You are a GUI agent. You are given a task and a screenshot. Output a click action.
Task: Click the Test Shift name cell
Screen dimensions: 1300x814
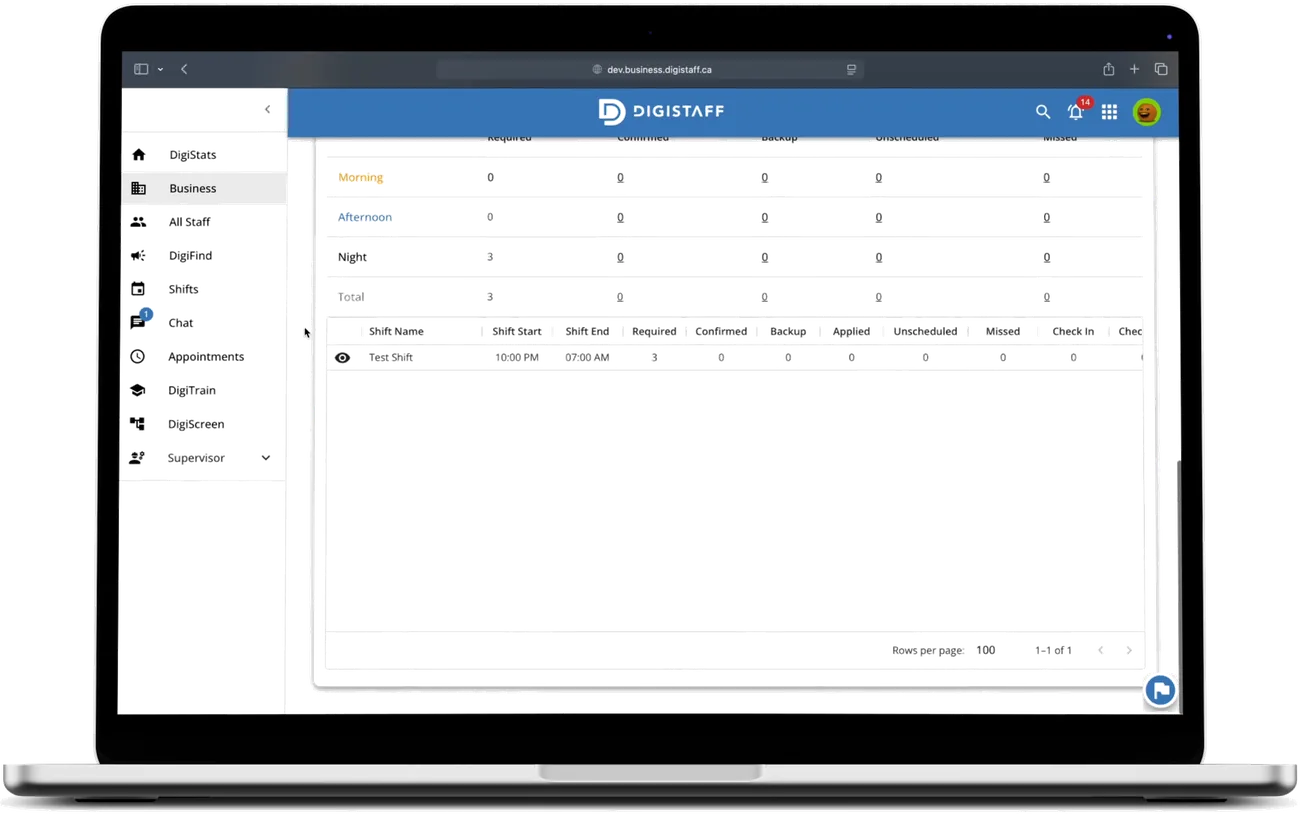coord(391,357)
